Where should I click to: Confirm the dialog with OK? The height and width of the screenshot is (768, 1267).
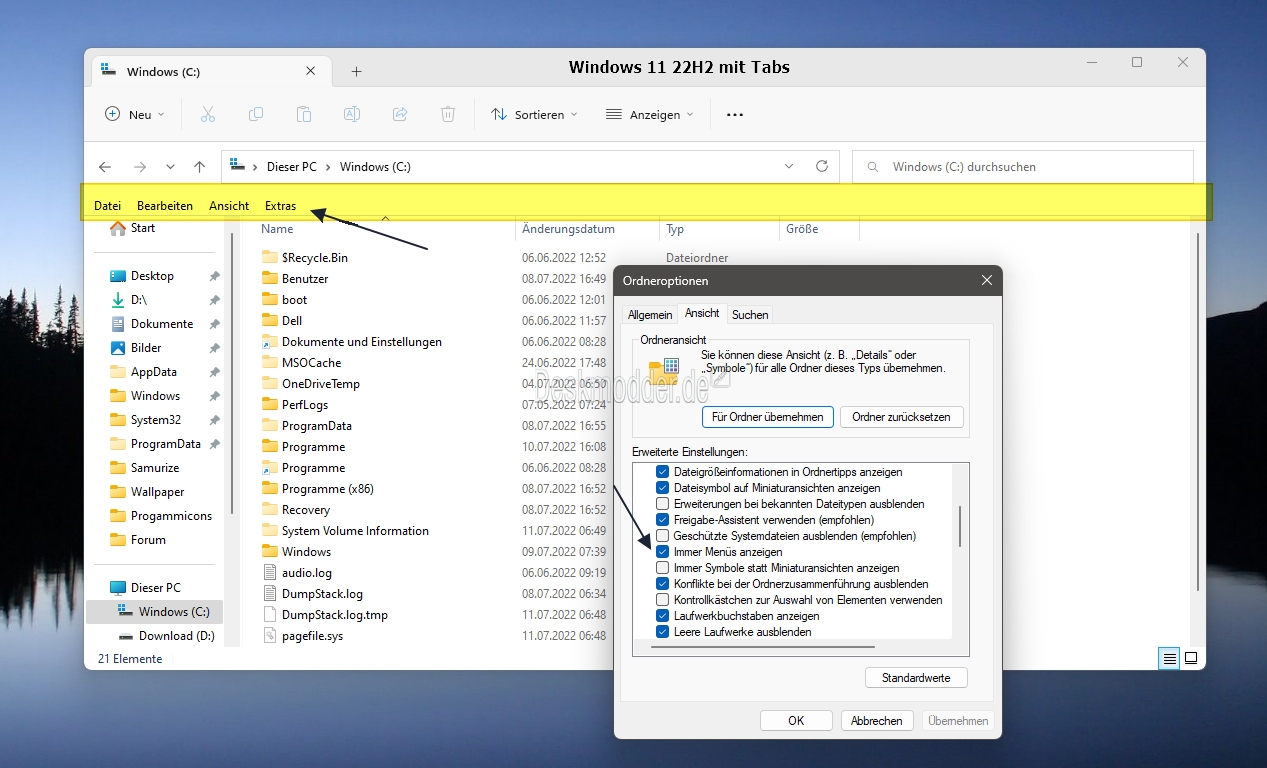pos(796,720)
